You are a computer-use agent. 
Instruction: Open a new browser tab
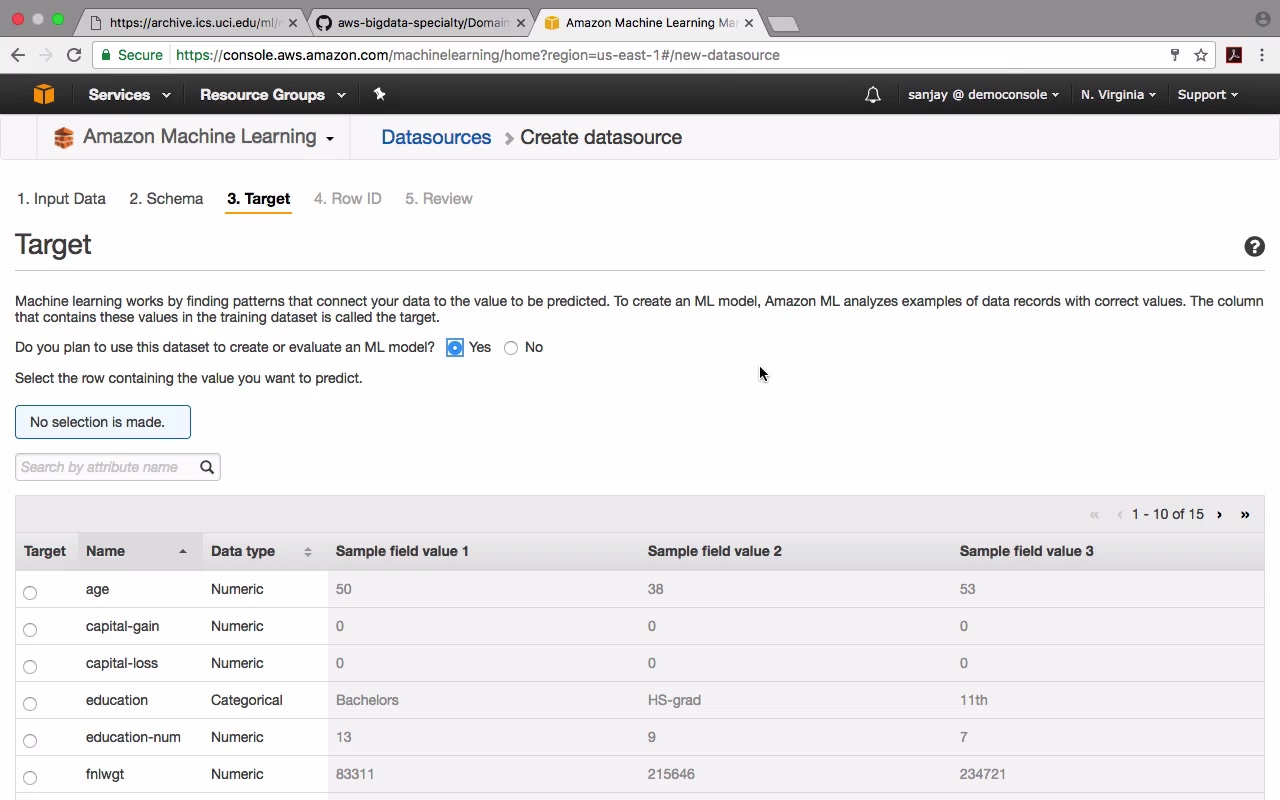783,24
